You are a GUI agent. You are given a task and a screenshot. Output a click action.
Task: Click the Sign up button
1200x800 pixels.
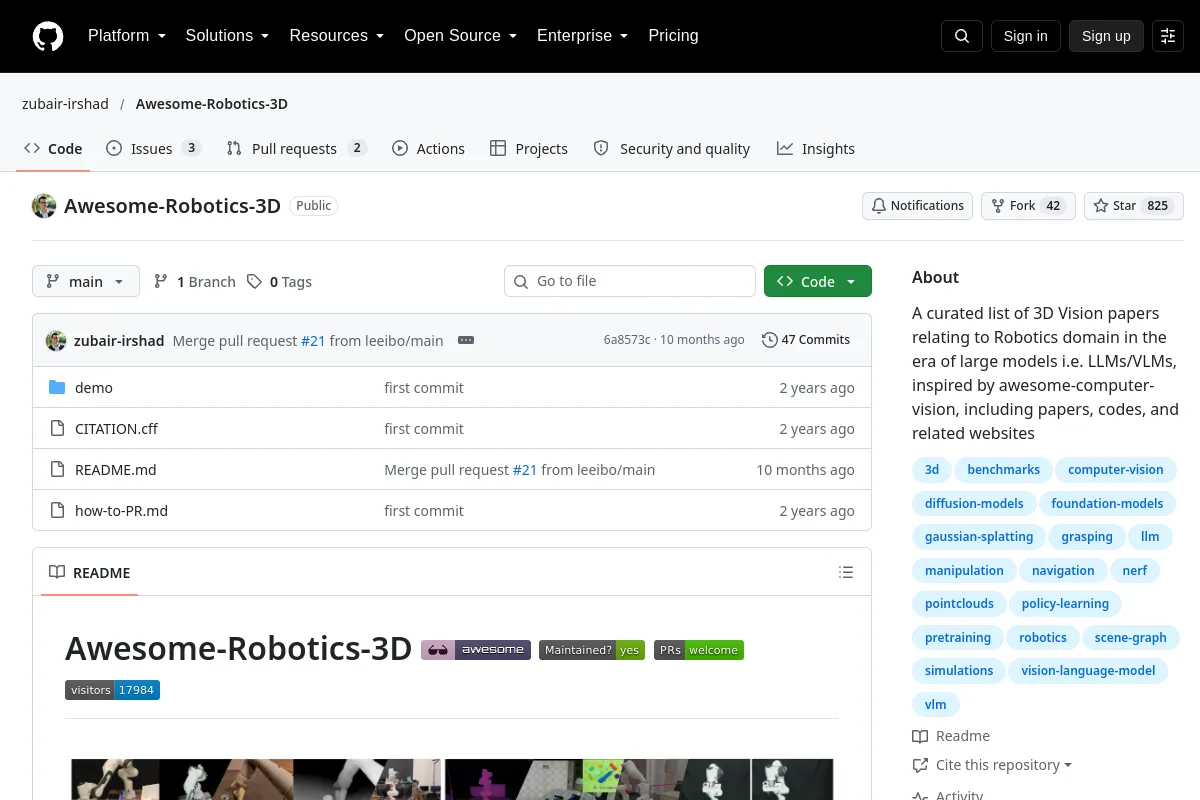[1106, 36]
